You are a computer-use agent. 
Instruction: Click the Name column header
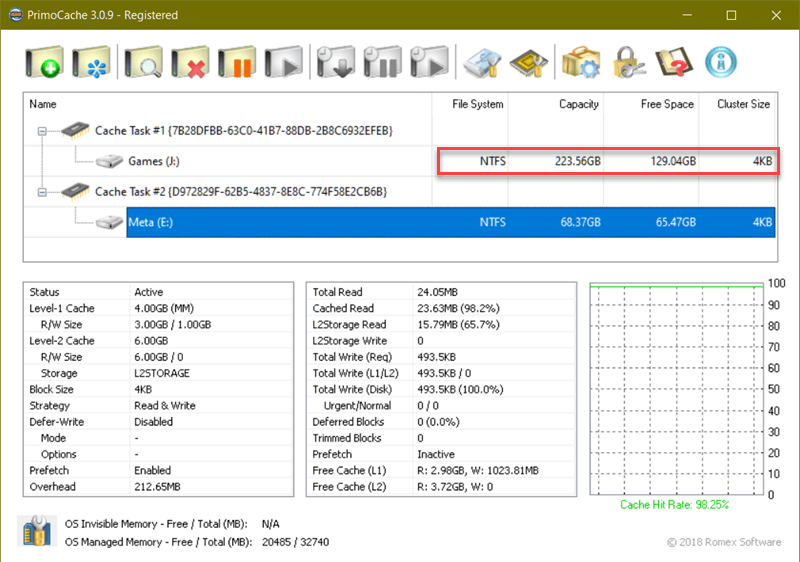tap(228, 104)
